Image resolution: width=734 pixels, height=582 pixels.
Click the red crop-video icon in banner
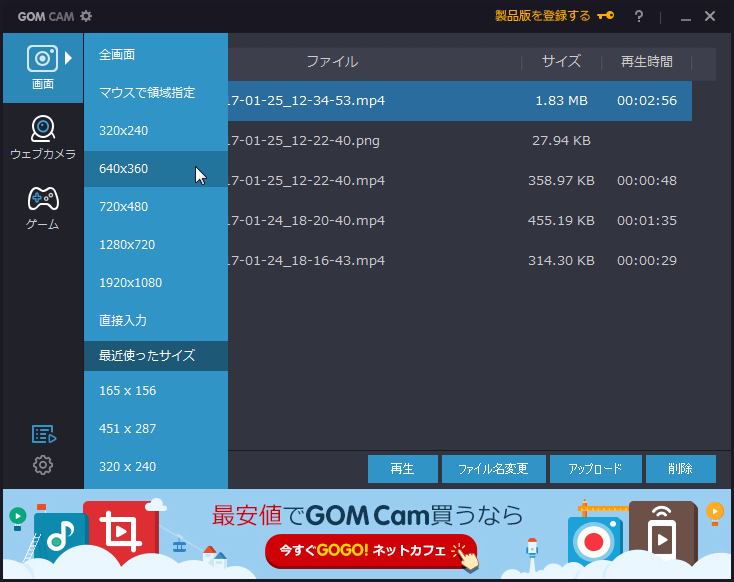pos(121,532)
